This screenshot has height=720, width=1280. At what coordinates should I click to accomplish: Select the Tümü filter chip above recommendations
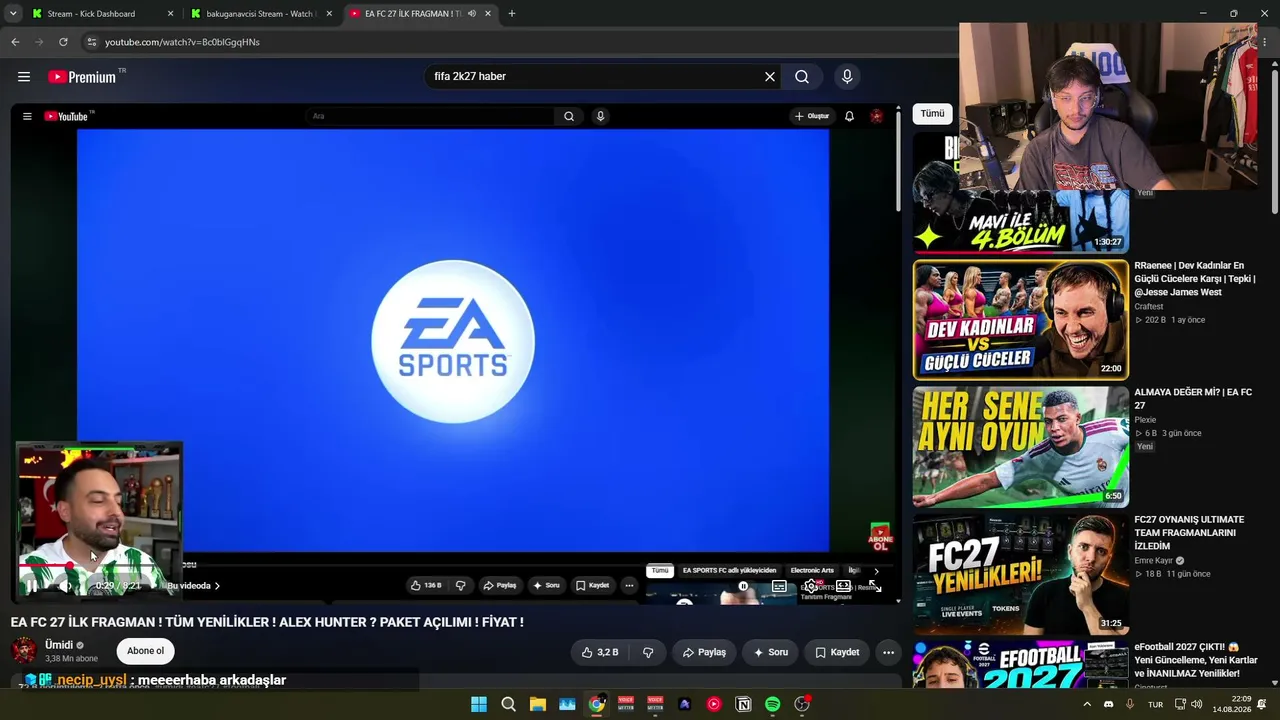[x=932, y=114]
